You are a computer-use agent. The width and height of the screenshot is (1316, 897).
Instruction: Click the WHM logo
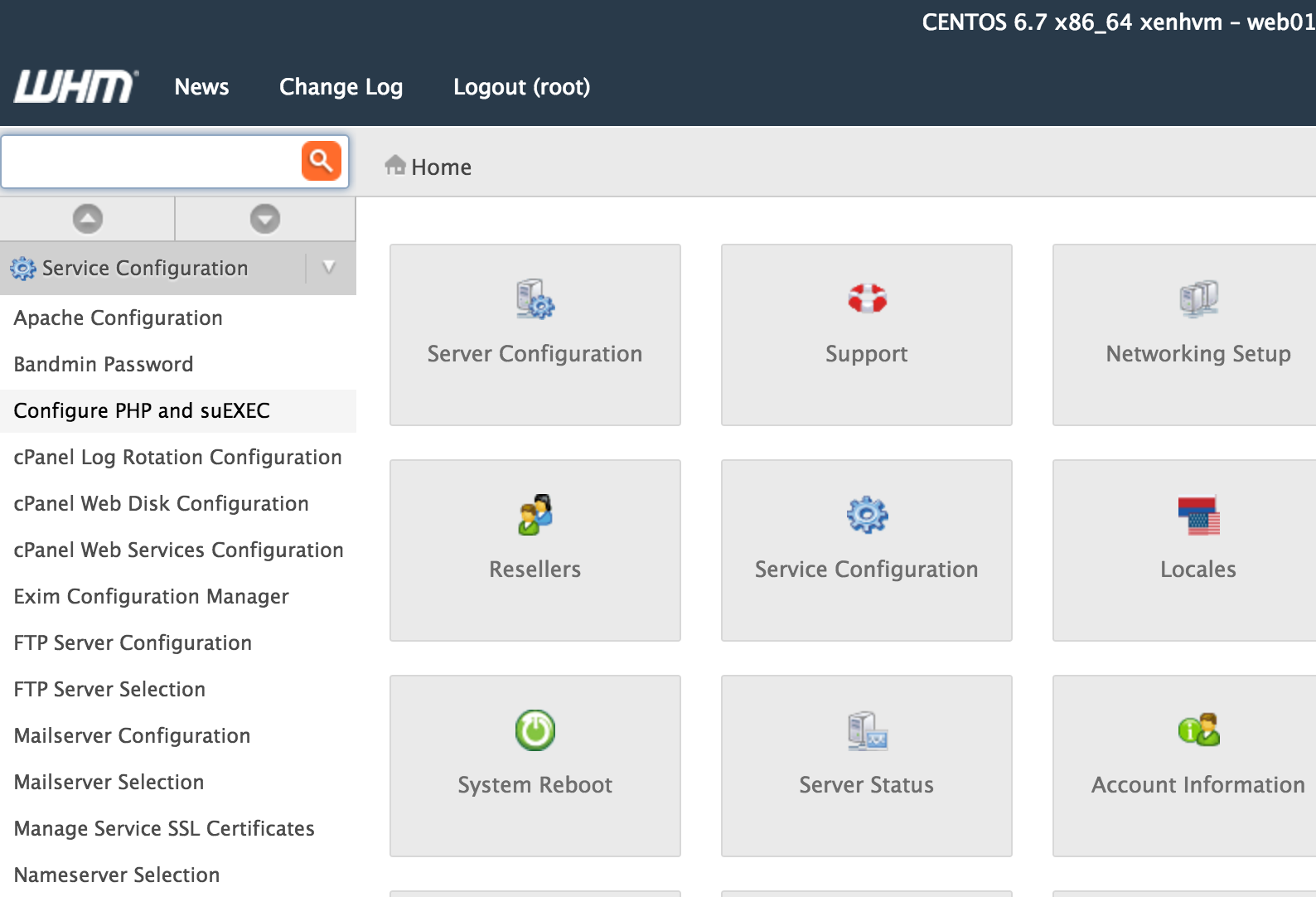click(76, 86)
